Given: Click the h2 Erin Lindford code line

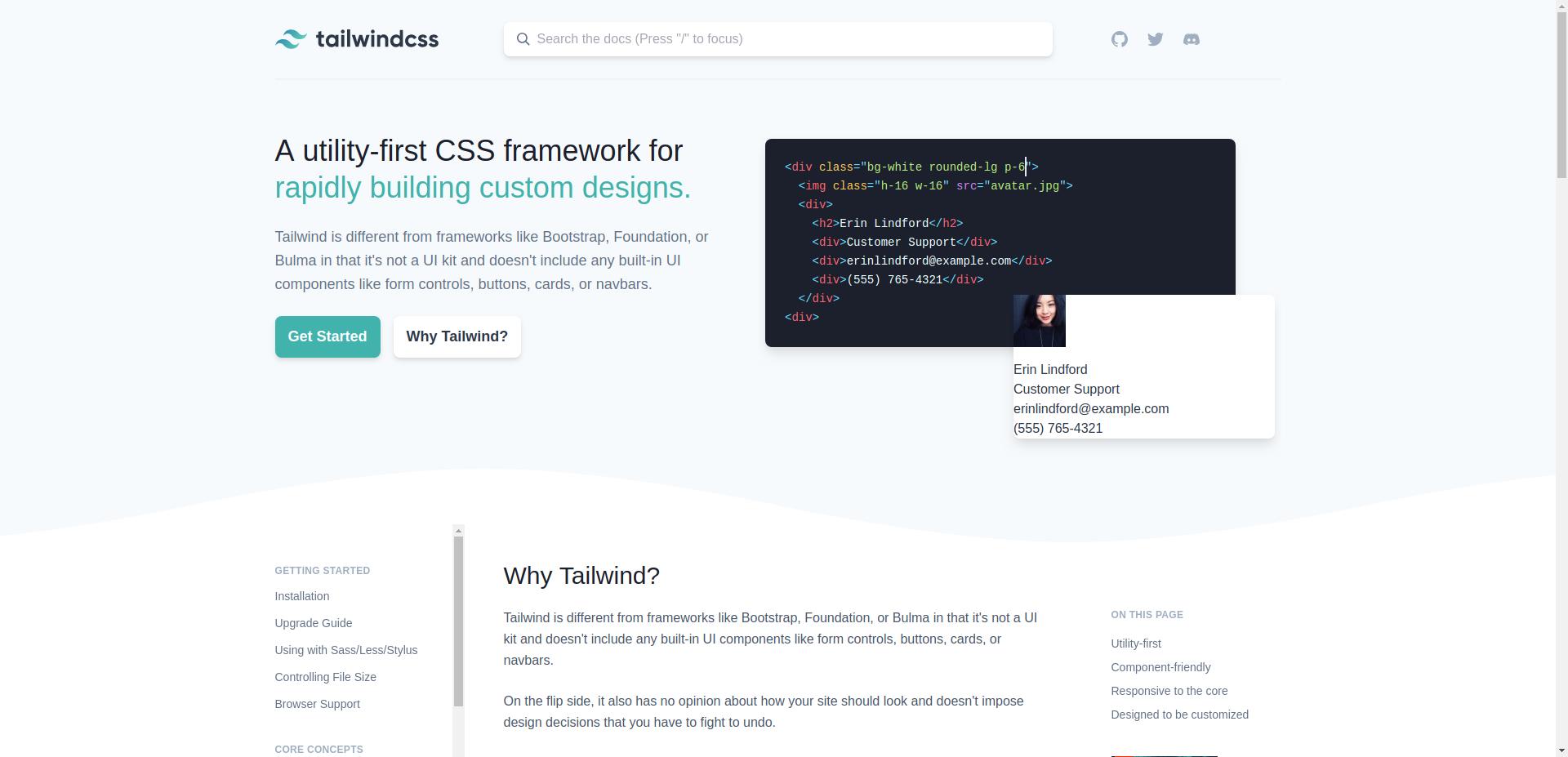Looking at the screenshot, I should tap(888, 224).
